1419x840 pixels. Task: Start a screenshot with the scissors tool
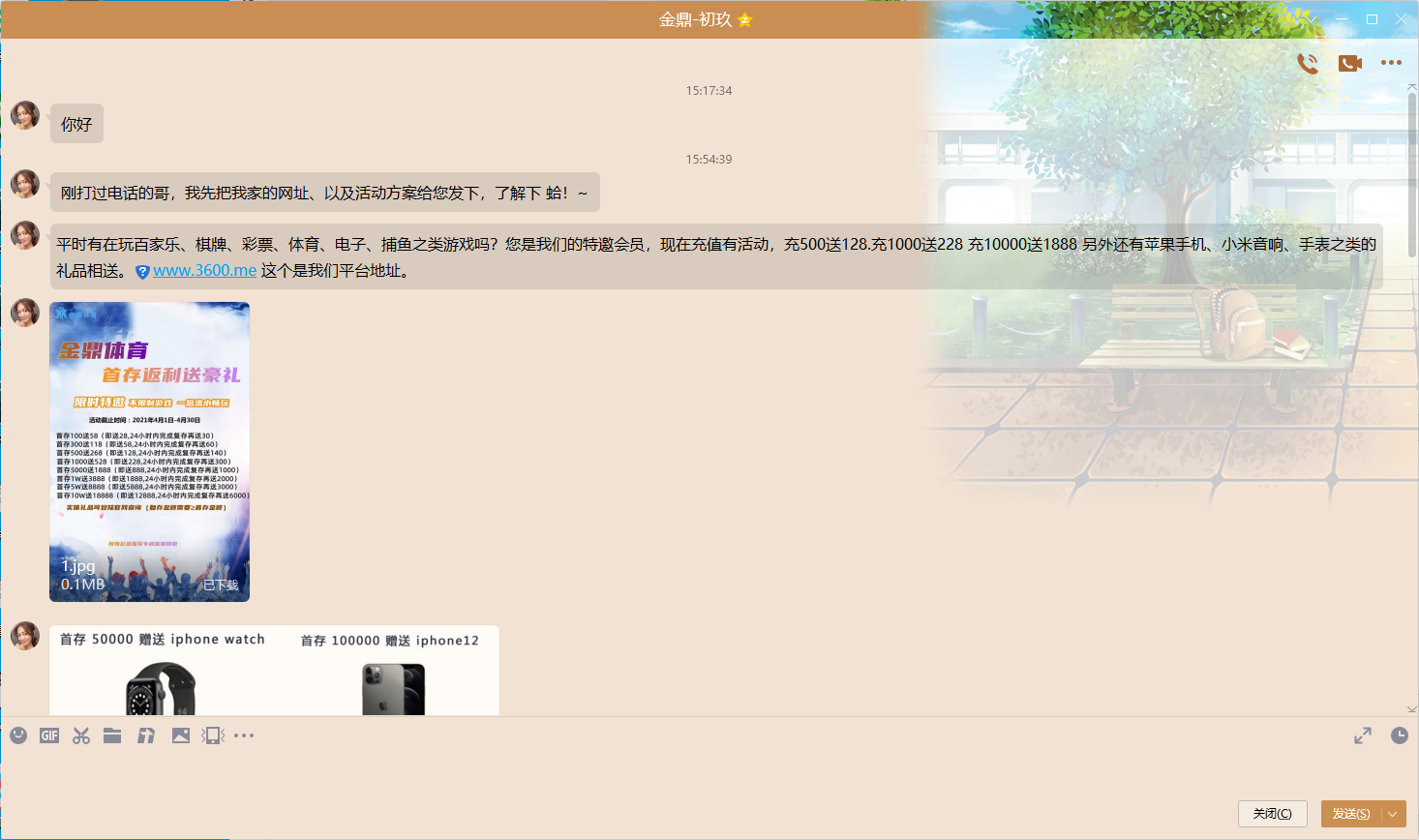[81, 735]
